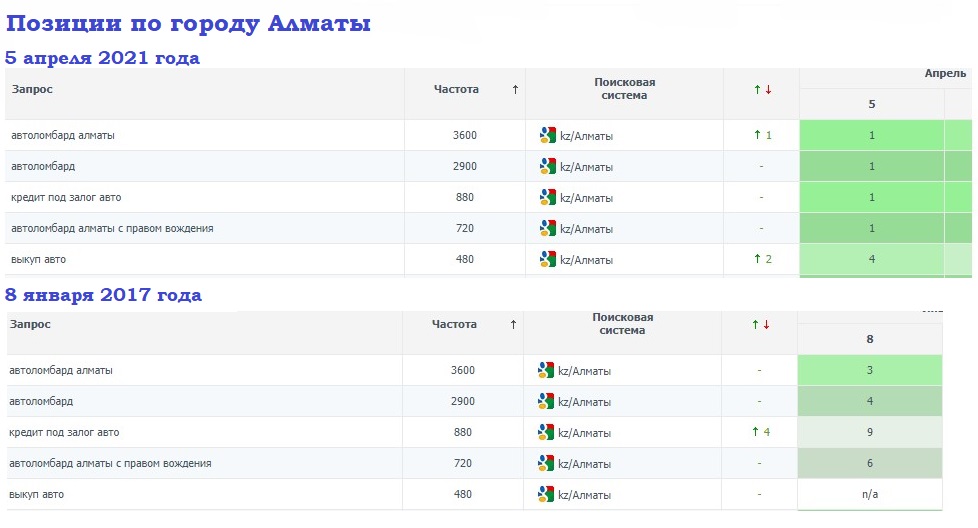This screenshot has width=978, height=528.
Task: Click the 'n/a' position cell
Action: (x=869, y=494)
